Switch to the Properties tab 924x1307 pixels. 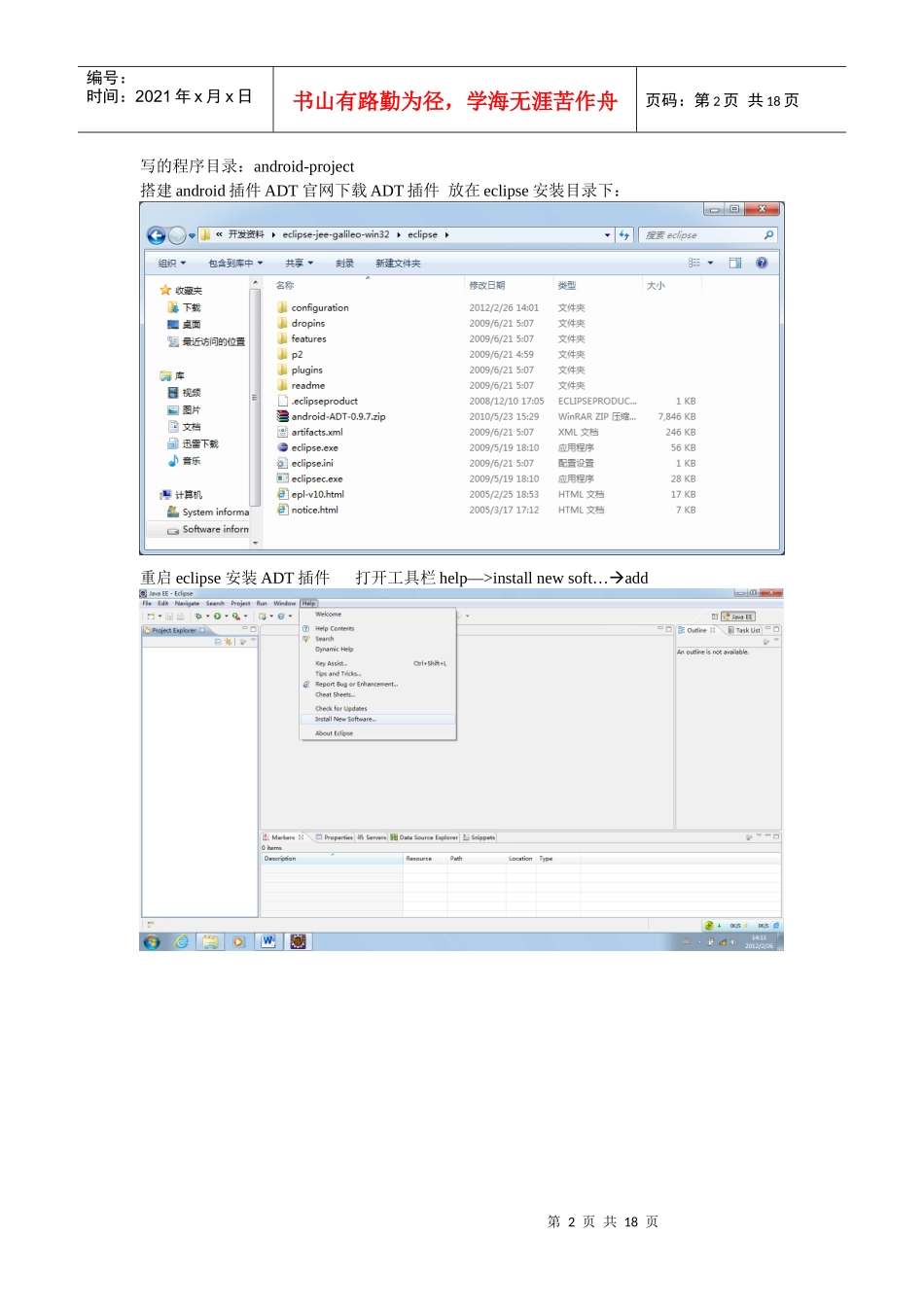335,837
